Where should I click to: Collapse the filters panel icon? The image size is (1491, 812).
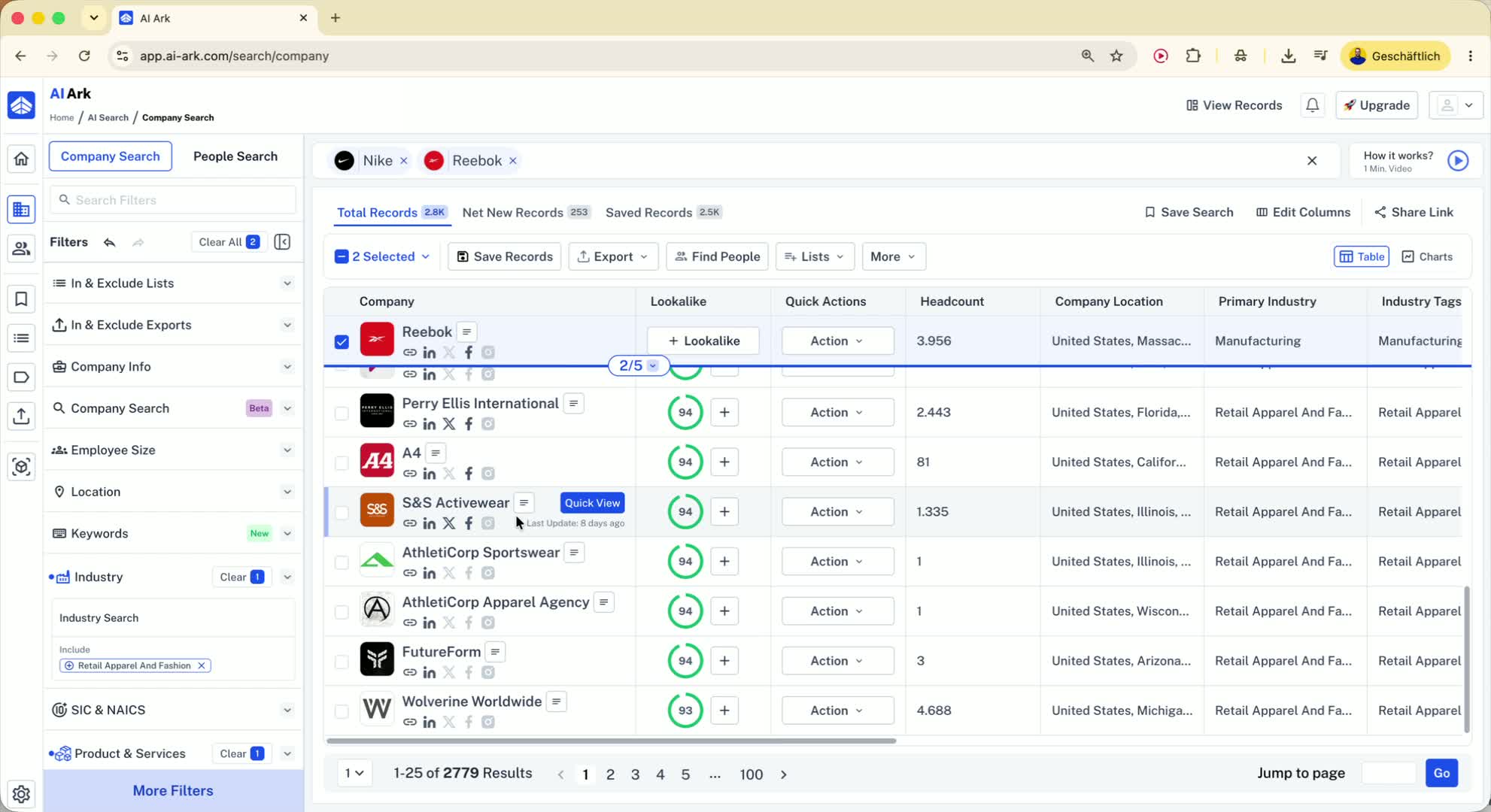pos(283,242)
